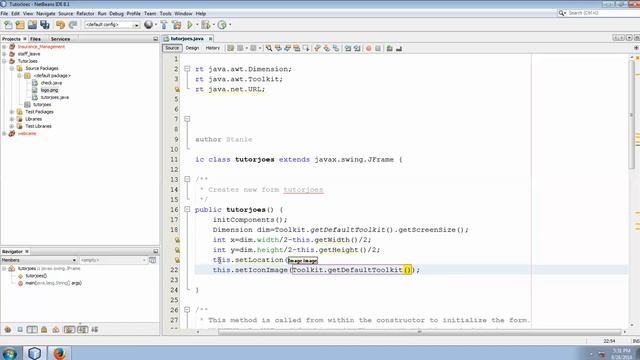Select check.java in the project tree
640x360 pixels.
(x=51, y=83)
